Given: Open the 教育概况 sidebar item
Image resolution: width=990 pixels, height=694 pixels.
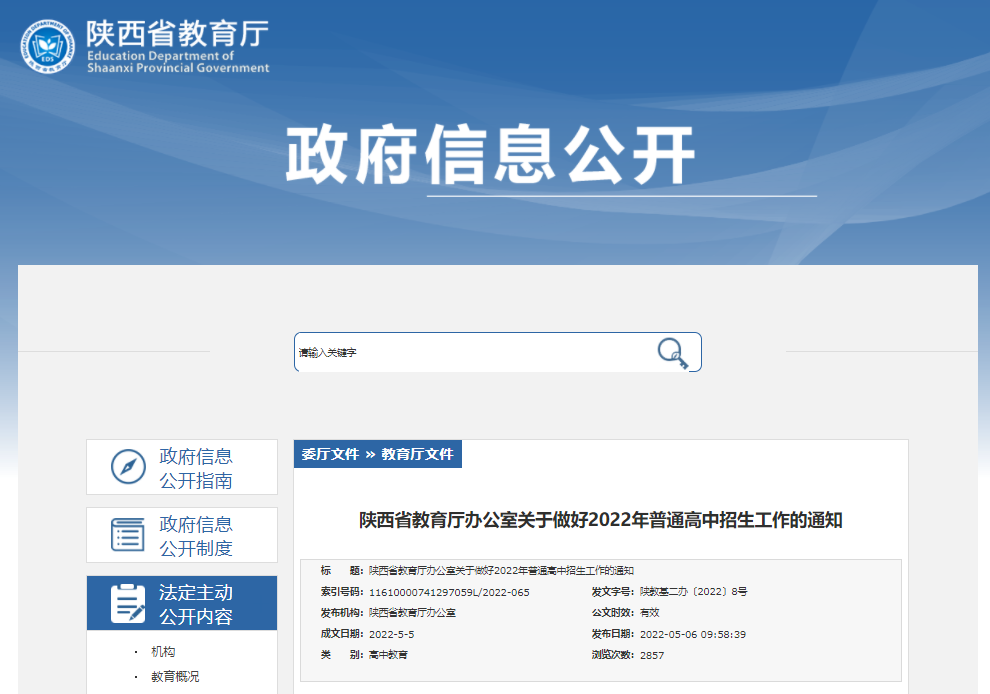Looking at the screenshot, I should (175, 677).
